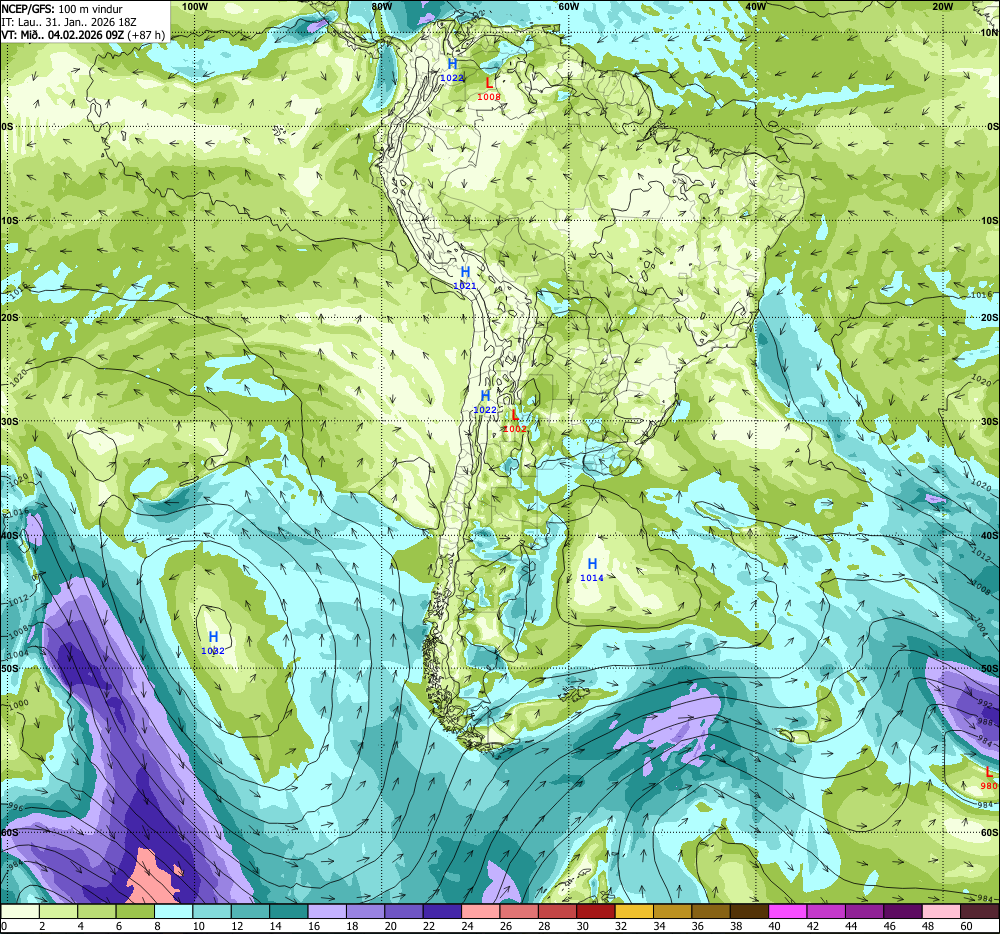Click the dark teal legend swatch labeled 14
This screenshot has height=934, width=1000.
click(289, 912)
